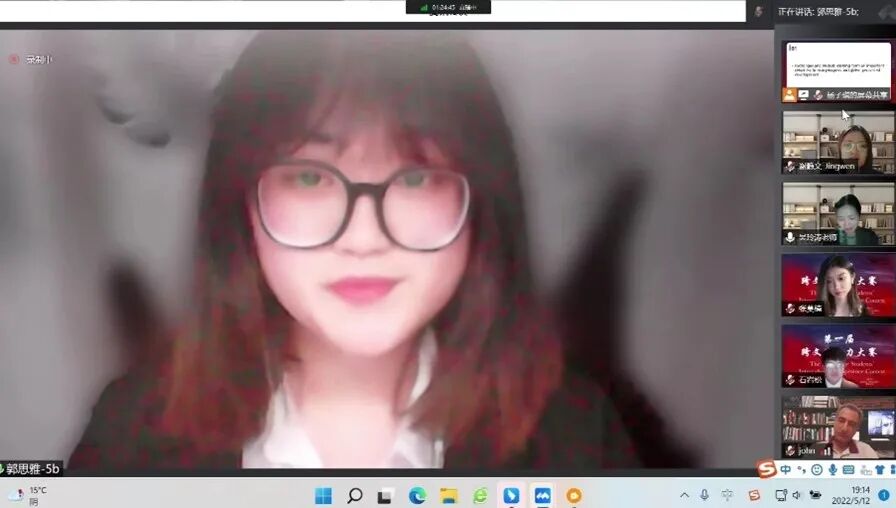Click the Sogou S logo on the IME bar
The width and height of the screenshot is (896, 508).
coord(766,469)
